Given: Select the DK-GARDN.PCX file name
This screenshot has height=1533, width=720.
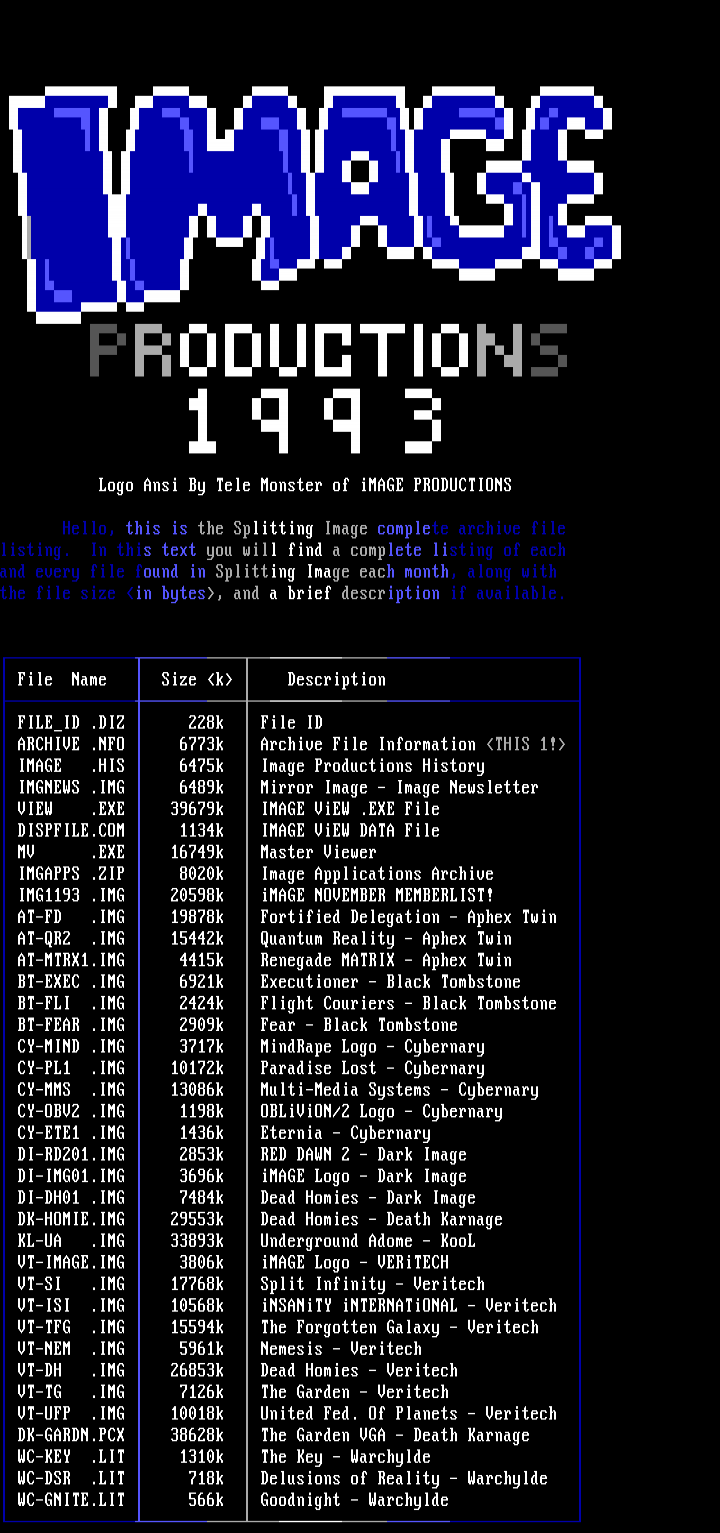Looking at the screenshot, I should point(71,1436).
